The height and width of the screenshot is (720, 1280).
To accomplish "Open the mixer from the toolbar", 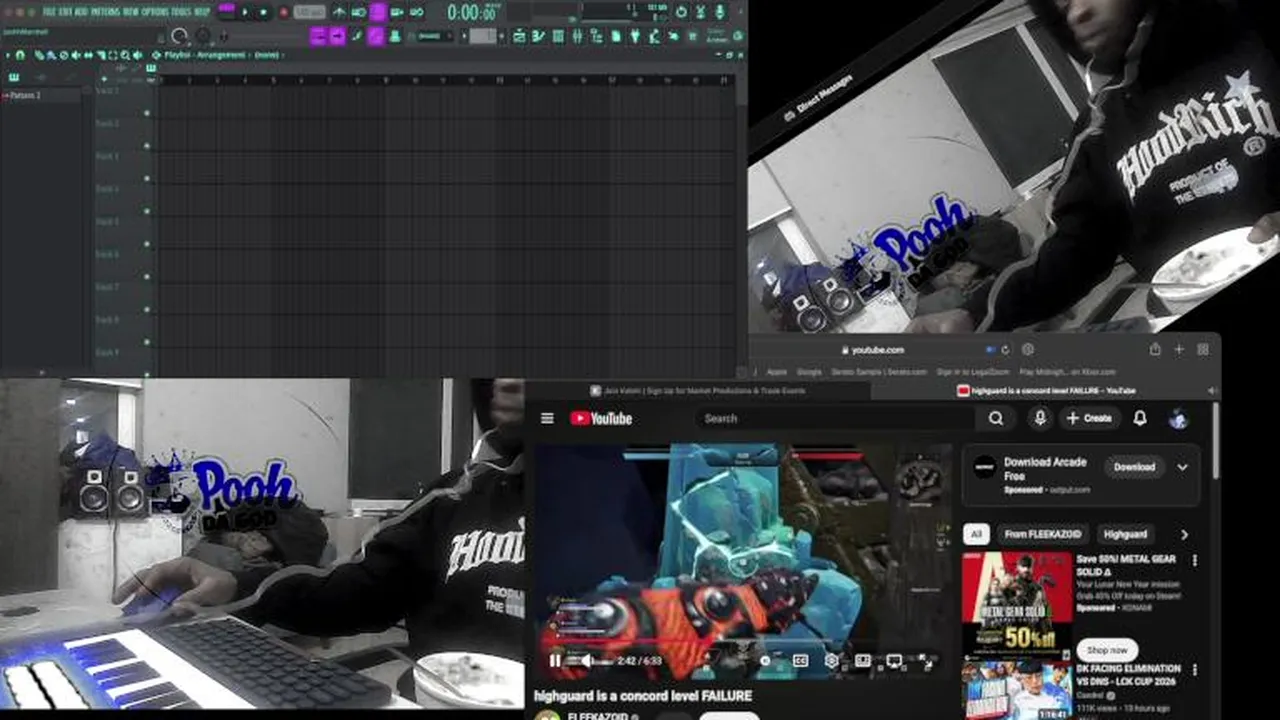I will tap(577, 36).
